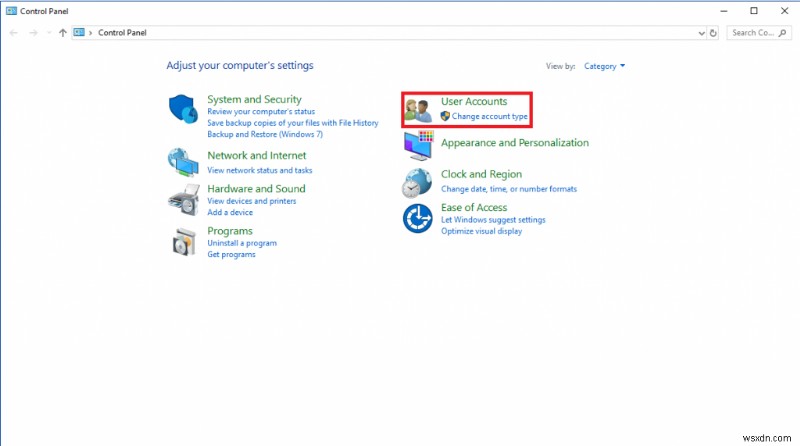
Task: Close the Control Panel window
Action: click(x=784, y=11)
